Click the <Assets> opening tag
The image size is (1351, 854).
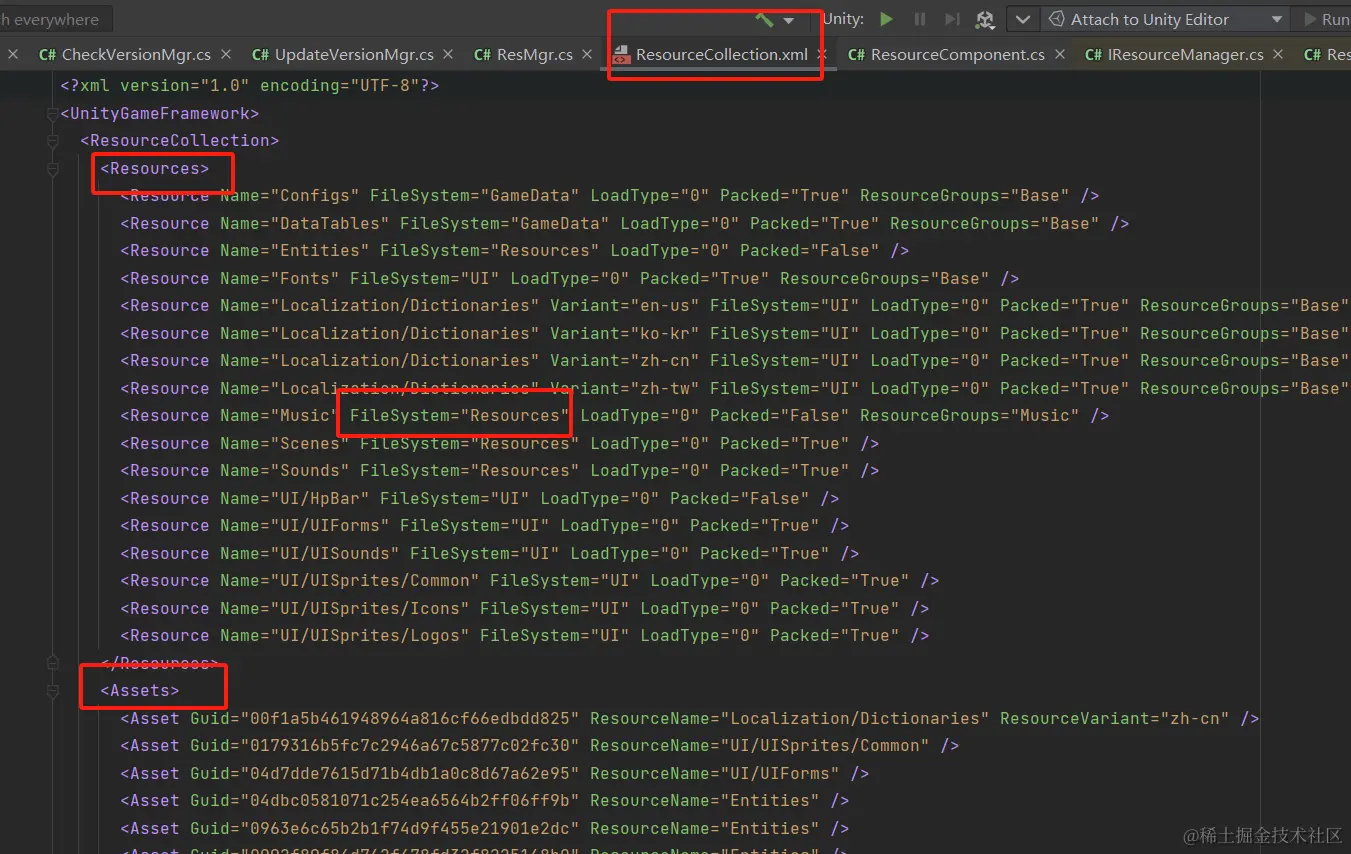tap(140, 691)
